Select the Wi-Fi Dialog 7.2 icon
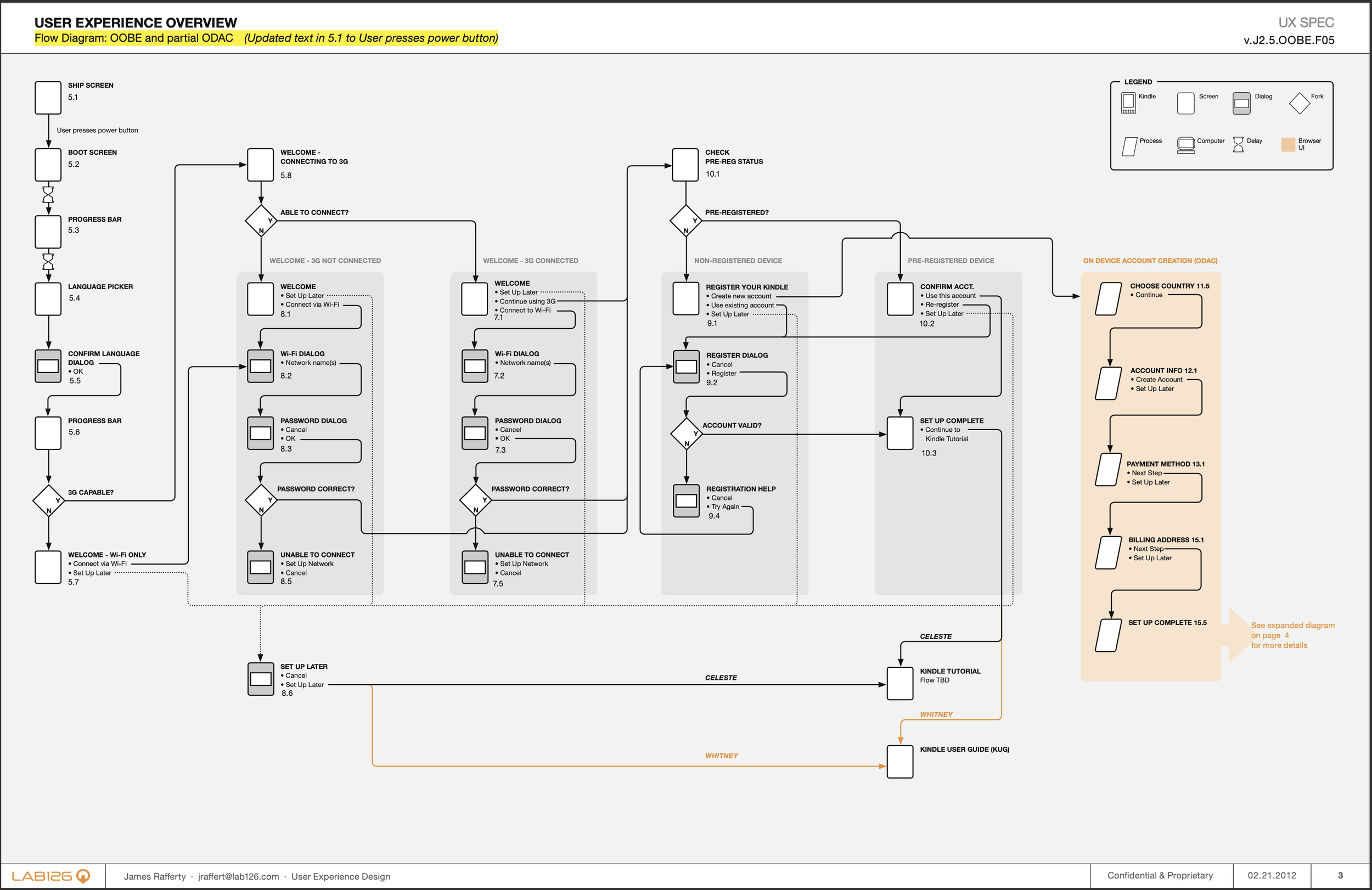 [475, 366]
